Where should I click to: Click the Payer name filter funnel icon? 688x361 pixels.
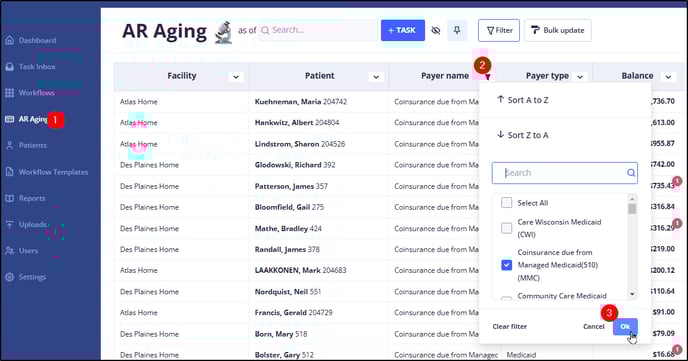pos(487,77)
